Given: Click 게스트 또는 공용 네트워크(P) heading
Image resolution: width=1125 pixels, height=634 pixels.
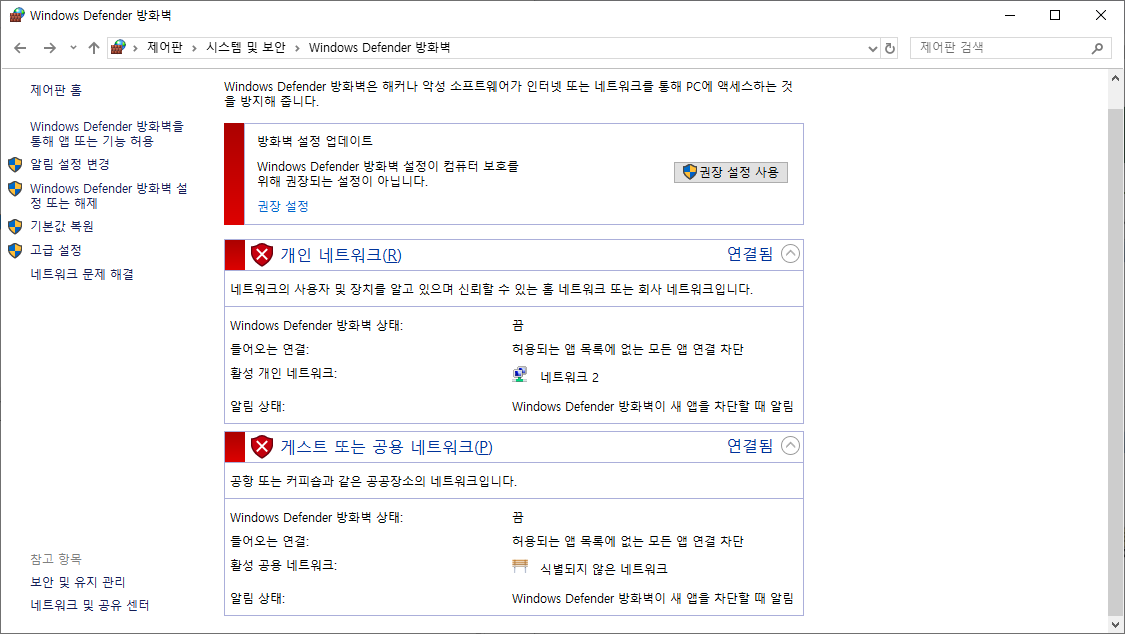Looking at the screenshot, I should (x=387, y=447).
